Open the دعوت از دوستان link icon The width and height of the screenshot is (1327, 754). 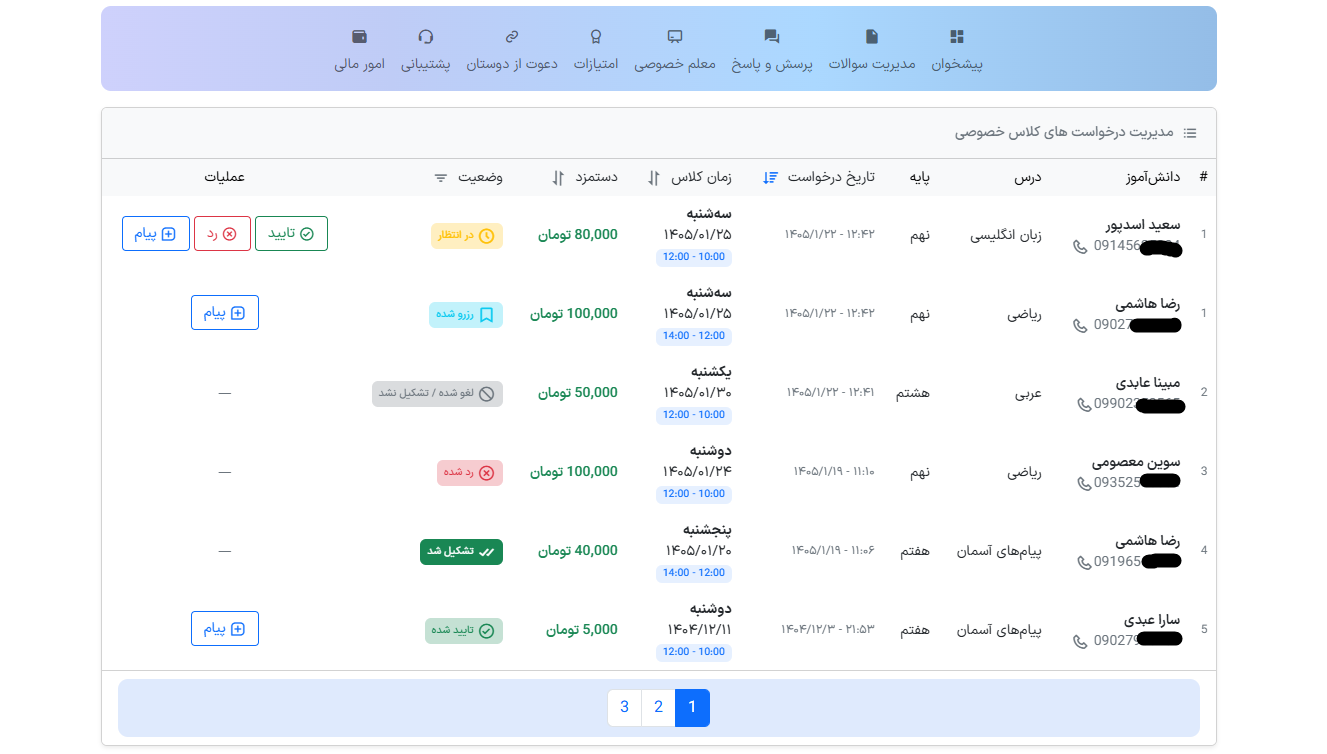512,37
